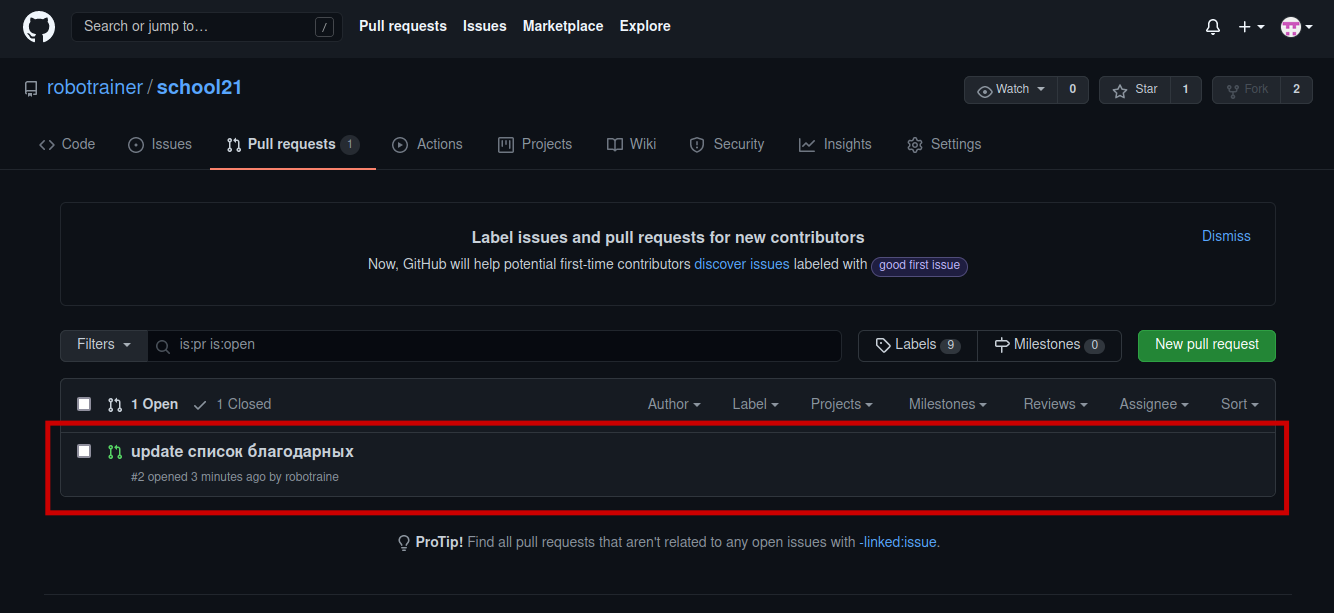Open the robotrainer owner link

click(95, 88)
